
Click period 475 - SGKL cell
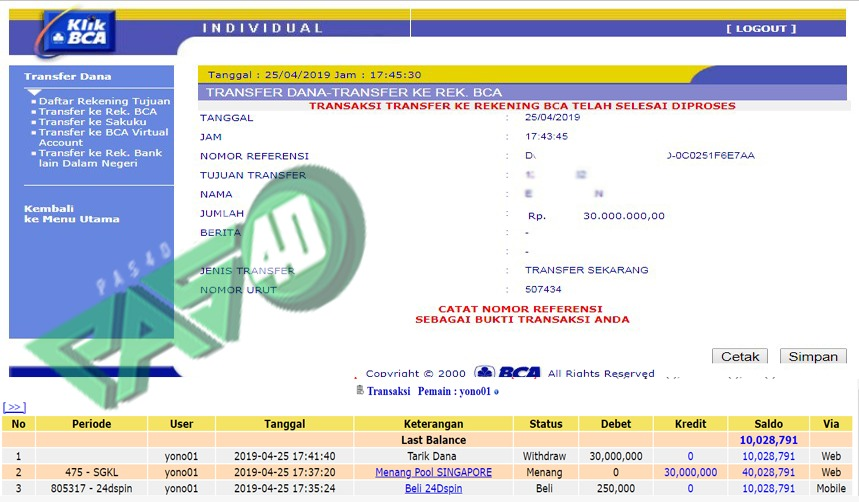click(91, 472)
